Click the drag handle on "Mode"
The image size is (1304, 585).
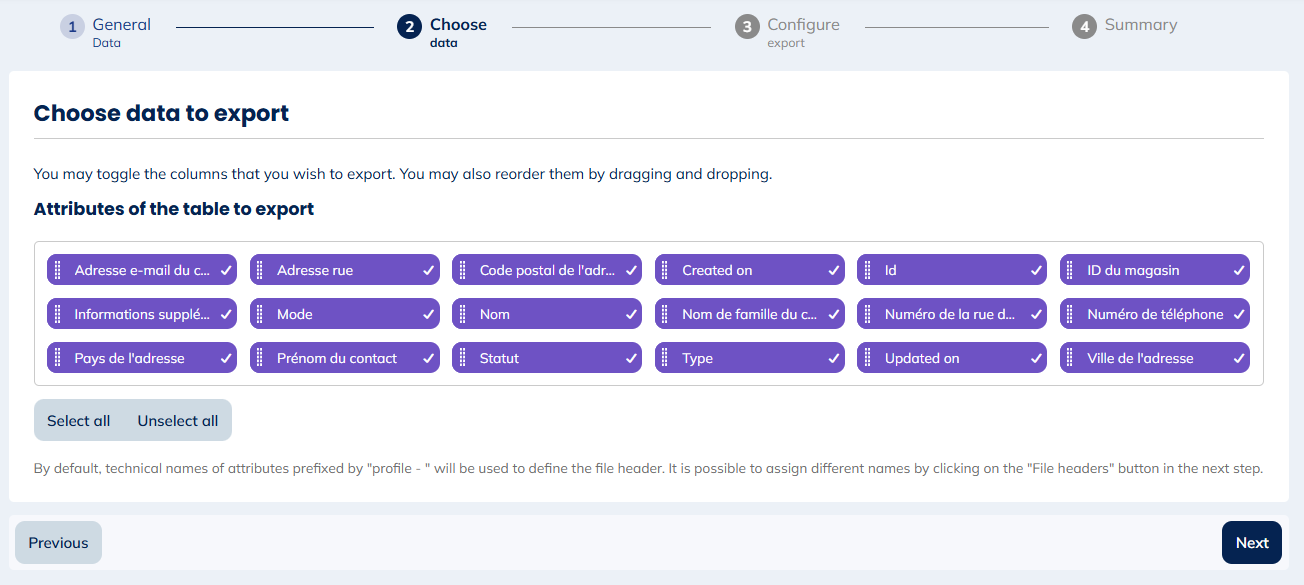click(262, 313)
